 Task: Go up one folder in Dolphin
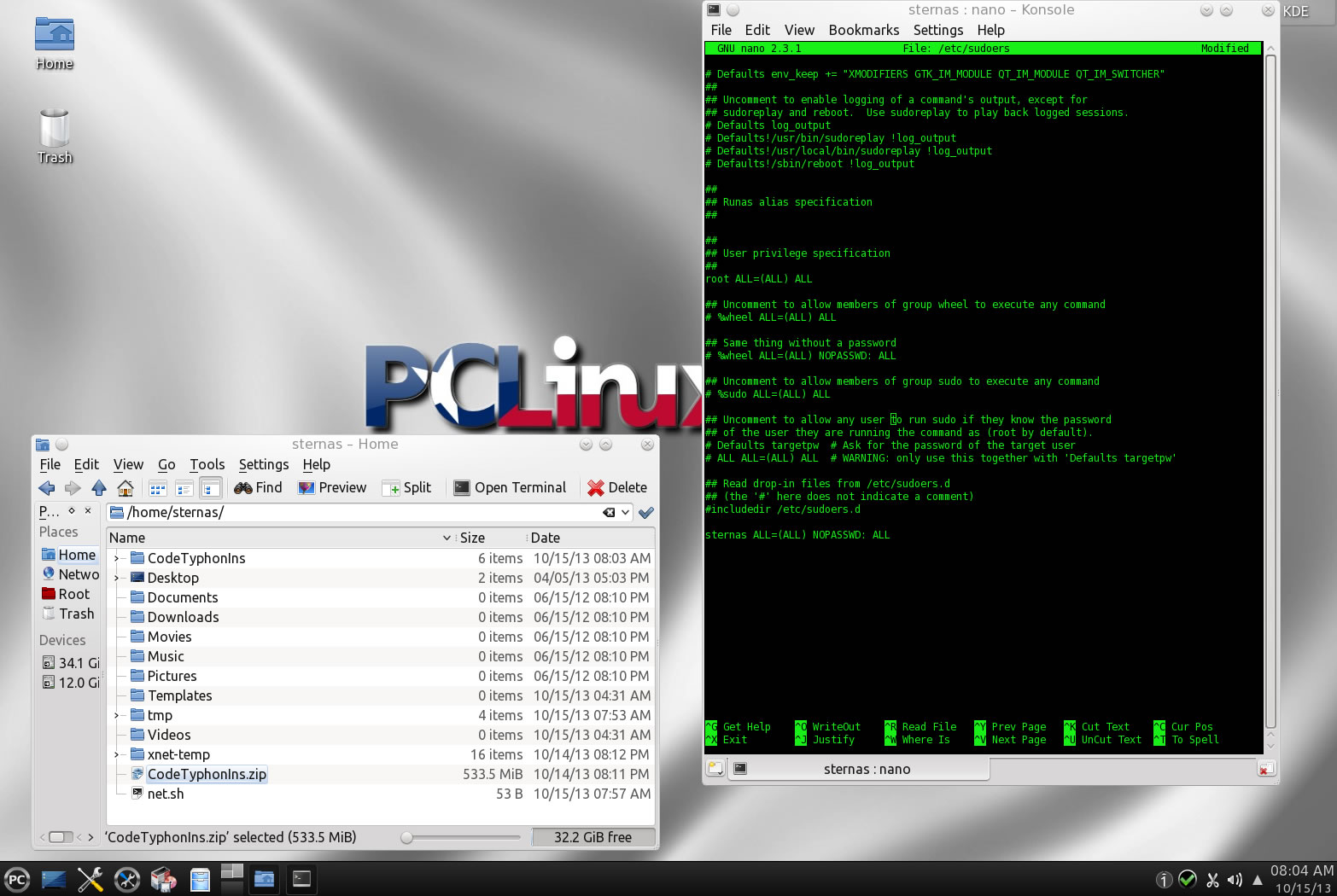pos(99,488)
